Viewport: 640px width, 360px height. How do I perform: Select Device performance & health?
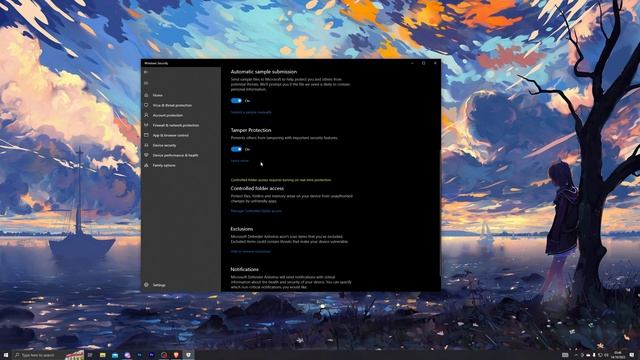[x=176, y=155]
